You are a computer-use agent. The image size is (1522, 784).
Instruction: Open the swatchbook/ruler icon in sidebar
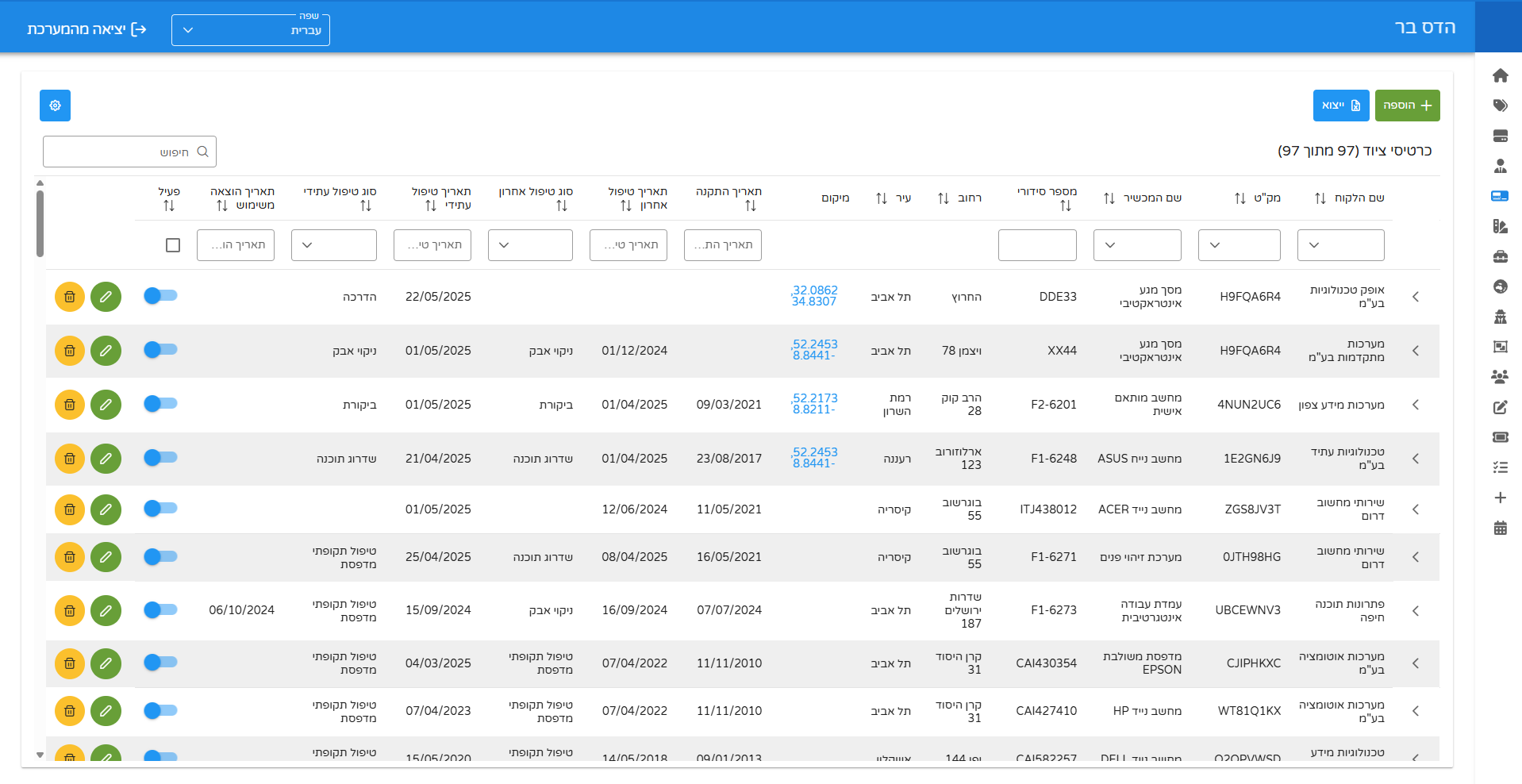point(1500,226)
